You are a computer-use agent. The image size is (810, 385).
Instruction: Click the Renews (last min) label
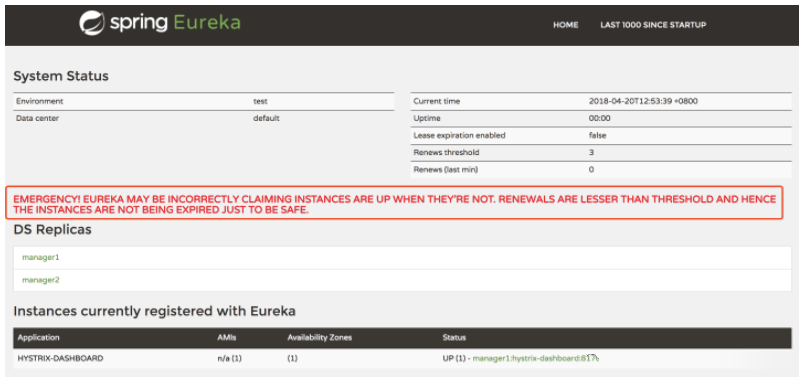[445, 170]
